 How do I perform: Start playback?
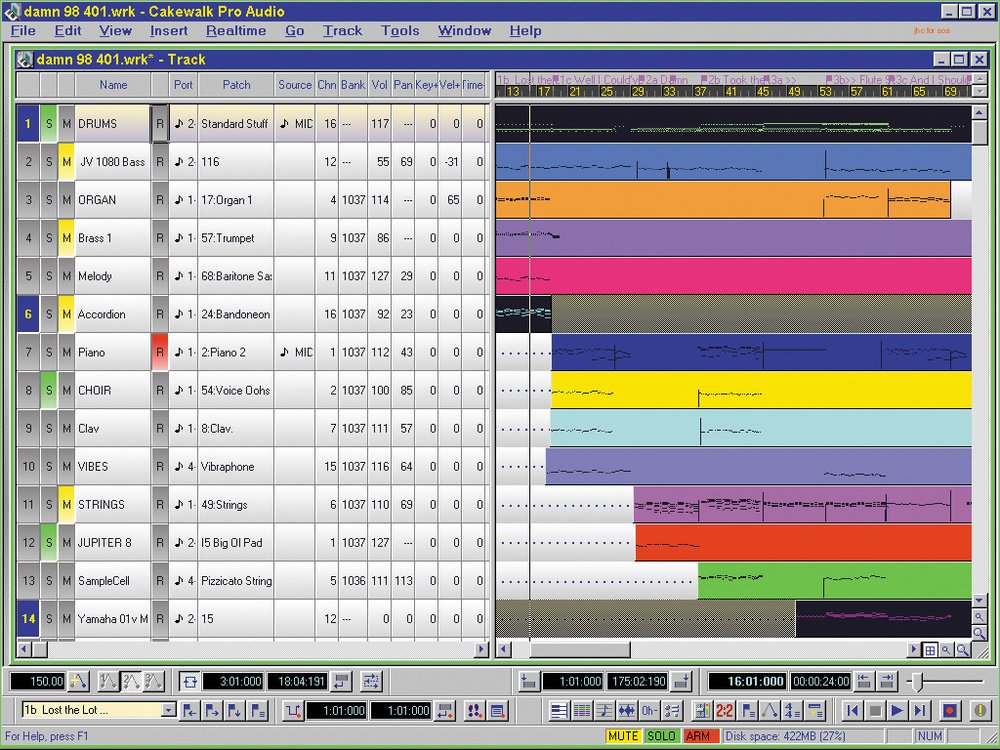coord(897,710)
